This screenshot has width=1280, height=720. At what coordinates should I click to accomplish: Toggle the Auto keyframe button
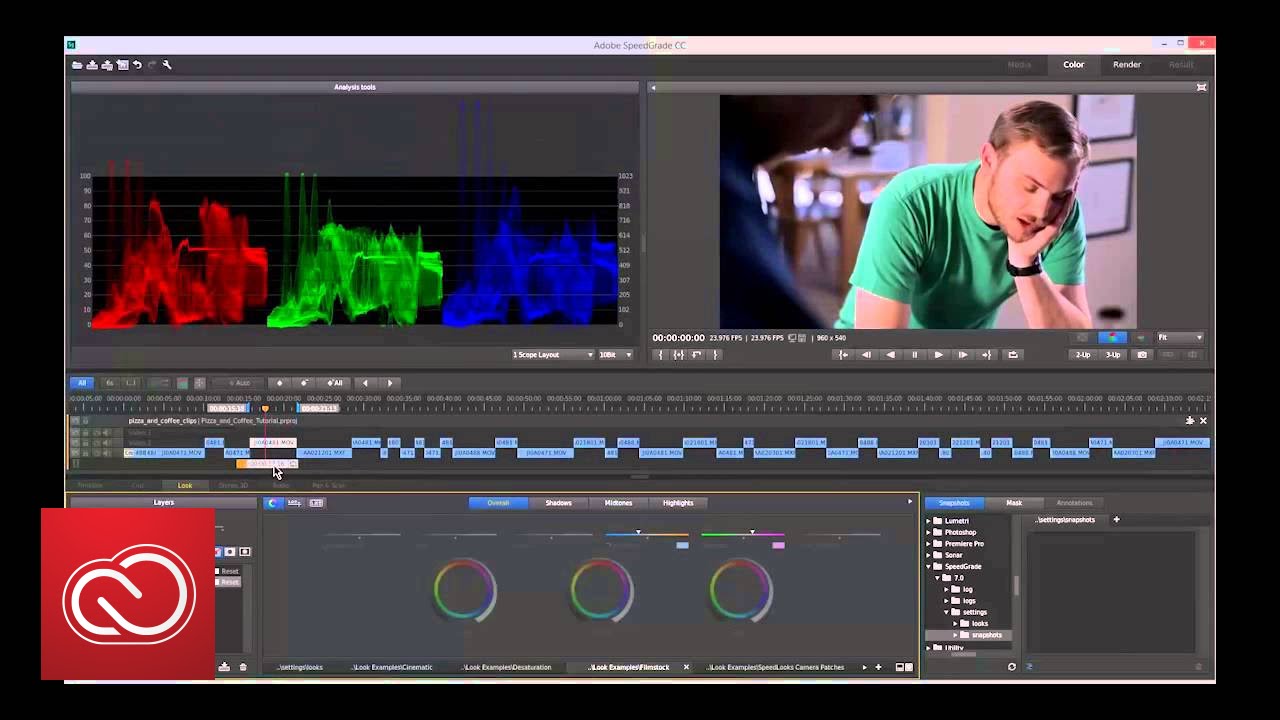point(239,383)
